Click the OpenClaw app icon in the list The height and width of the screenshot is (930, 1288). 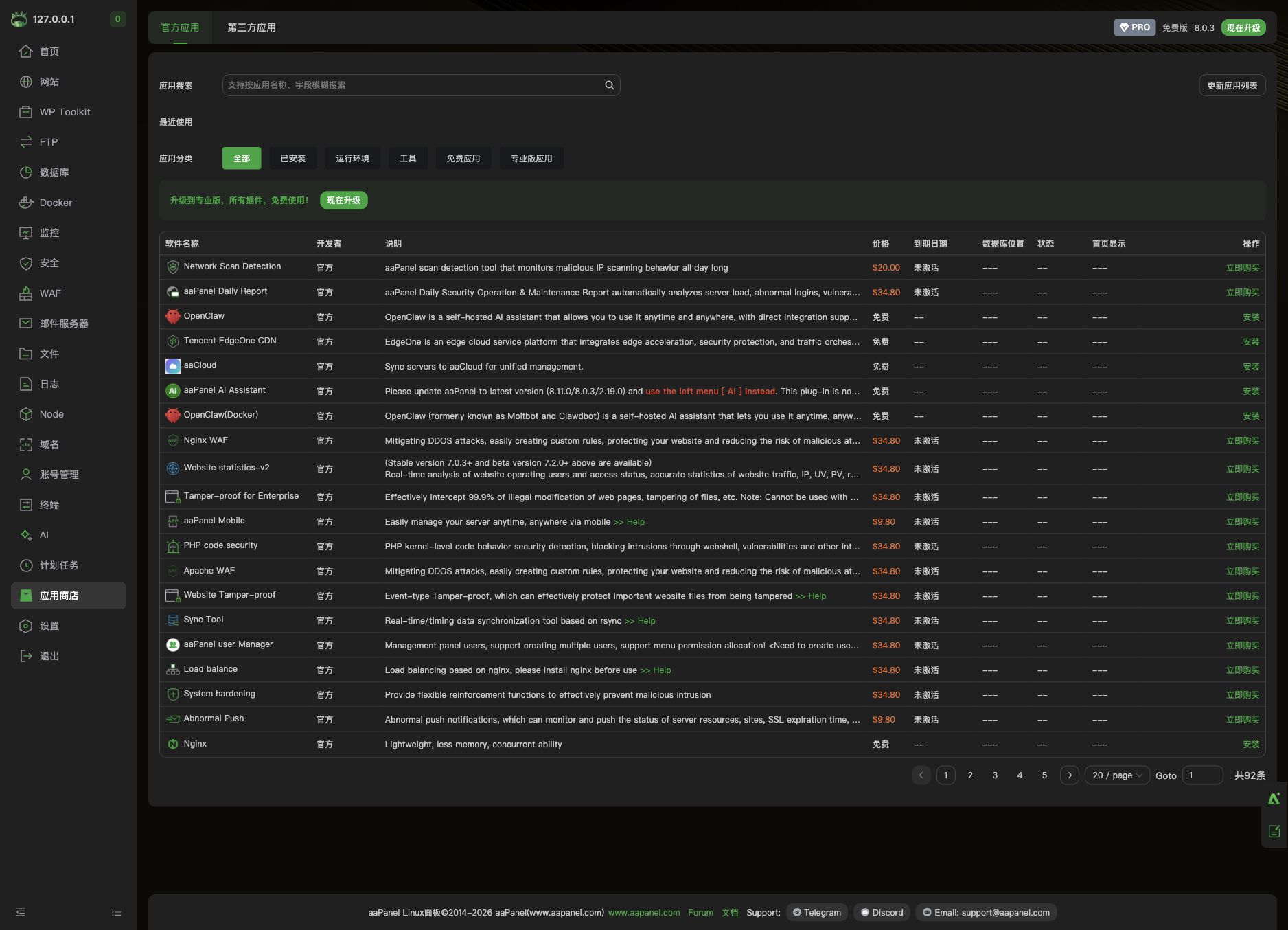click(173, 317)
